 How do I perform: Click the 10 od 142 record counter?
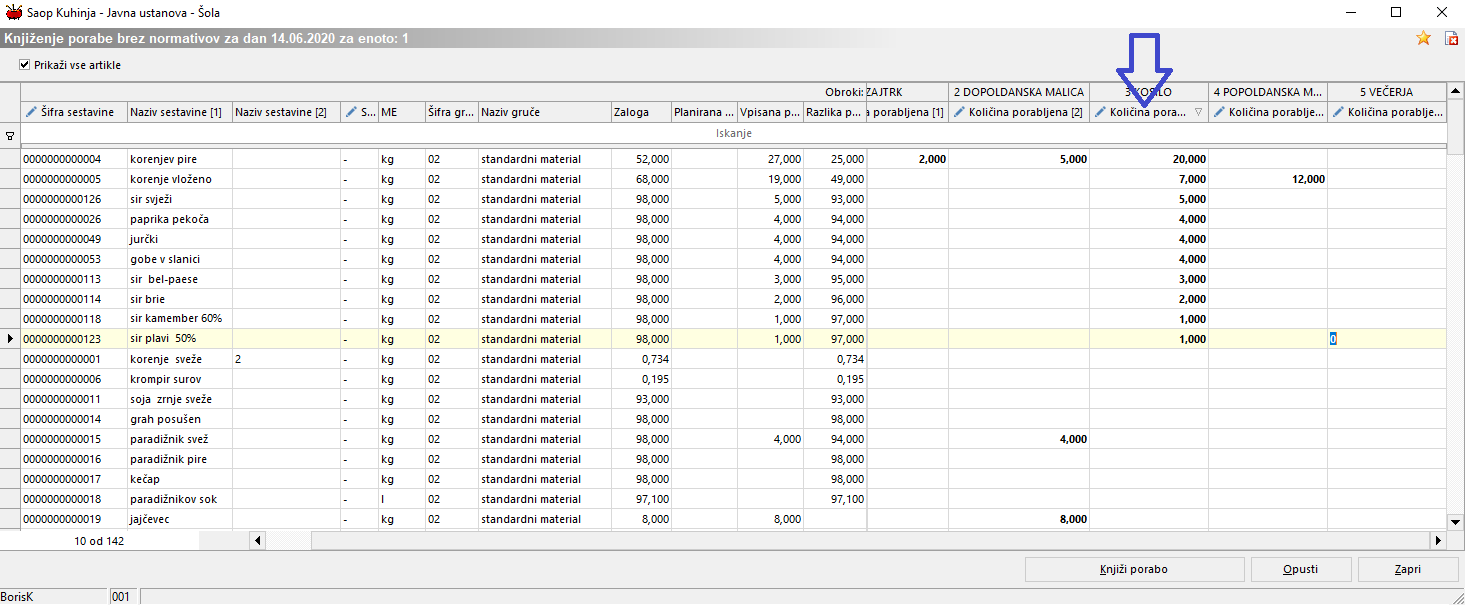tap(99, 541)
